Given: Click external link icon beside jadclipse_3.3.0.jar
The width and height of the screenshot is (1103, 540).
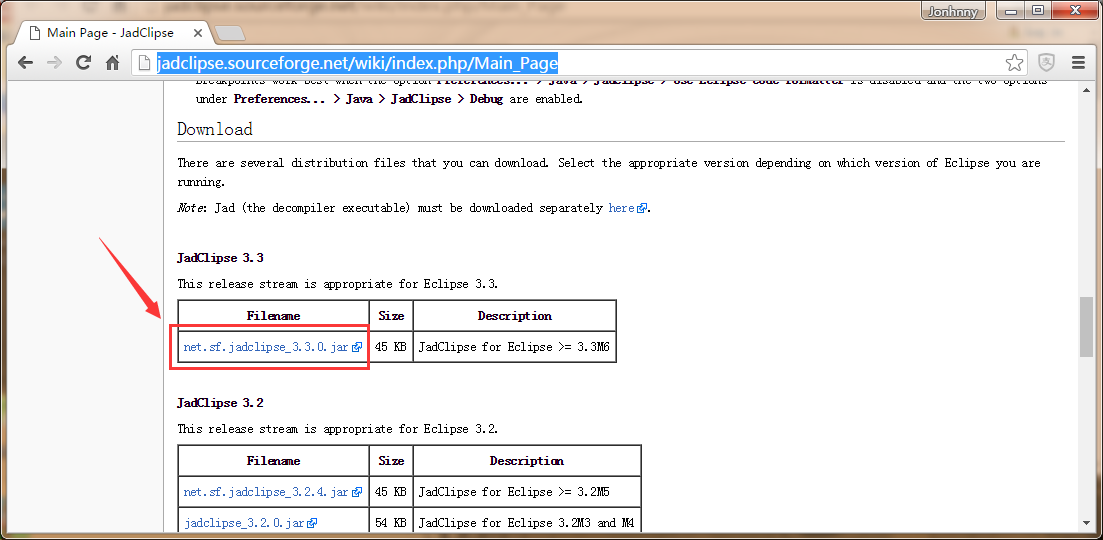Looking at the screenshot, I should tap(357, 347).
